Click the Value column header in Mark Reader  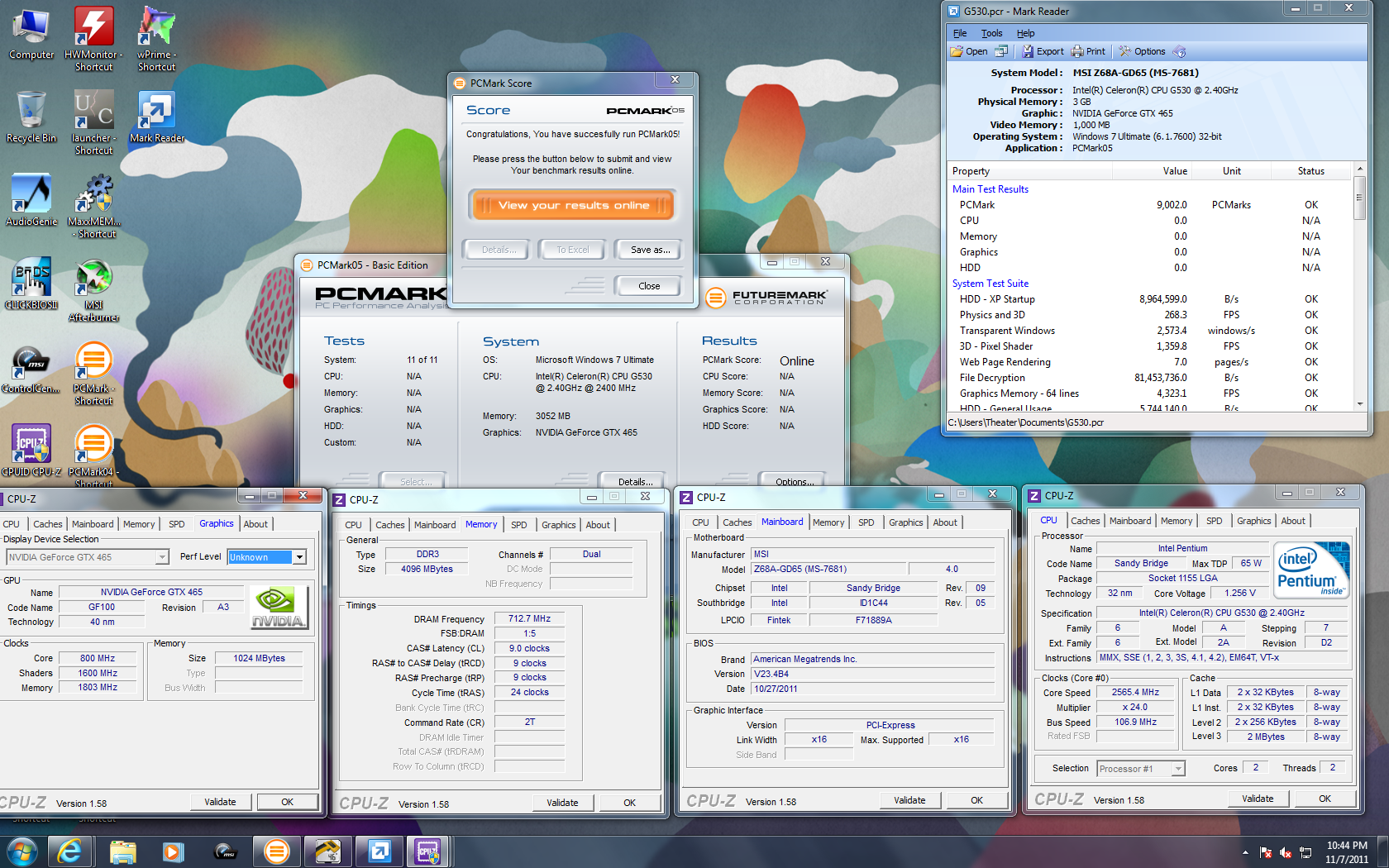tap(1153, 171)
